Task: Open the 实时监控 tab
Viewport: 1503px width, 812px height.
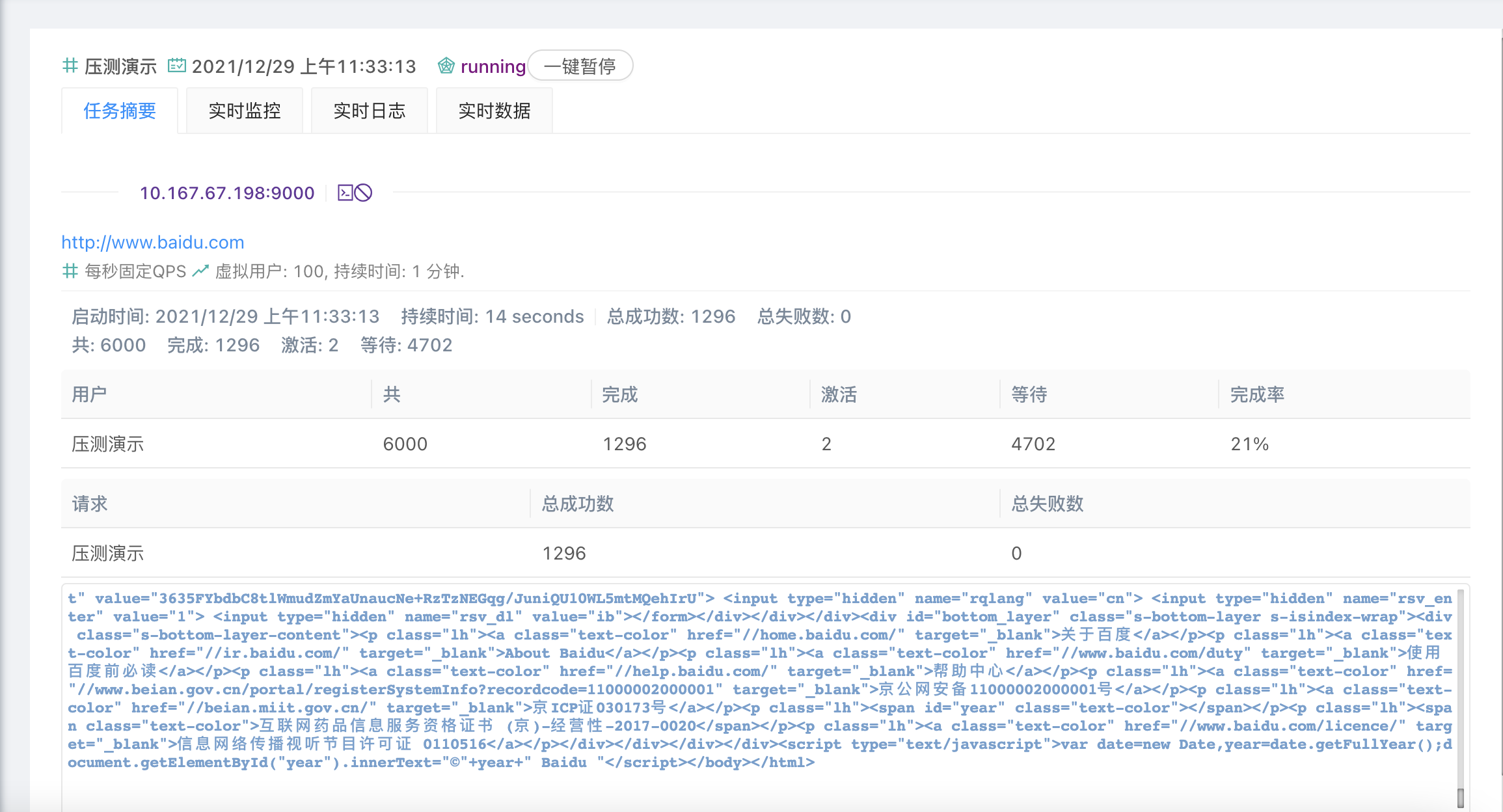Action: (245, 111)
